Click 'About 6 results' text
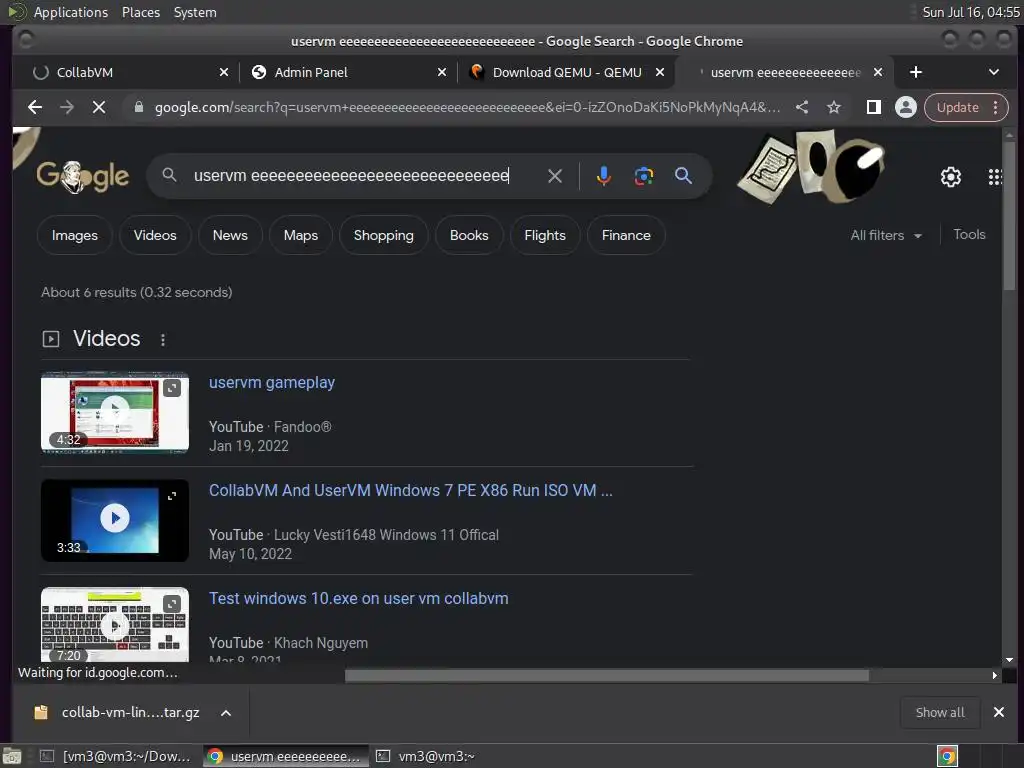 click(136, 293)
